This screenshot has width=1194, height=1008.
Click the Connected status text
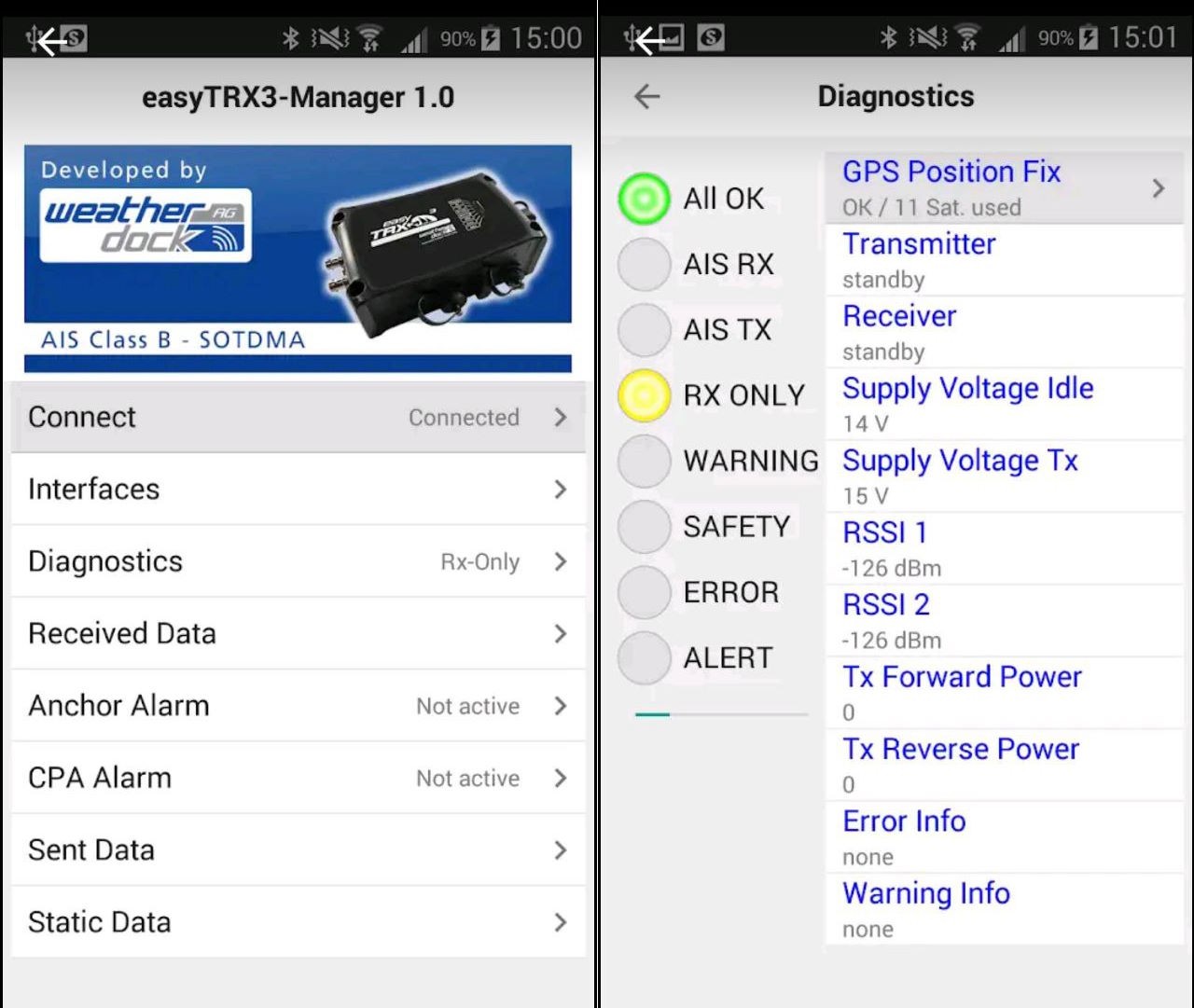click(x=464, y=418)
